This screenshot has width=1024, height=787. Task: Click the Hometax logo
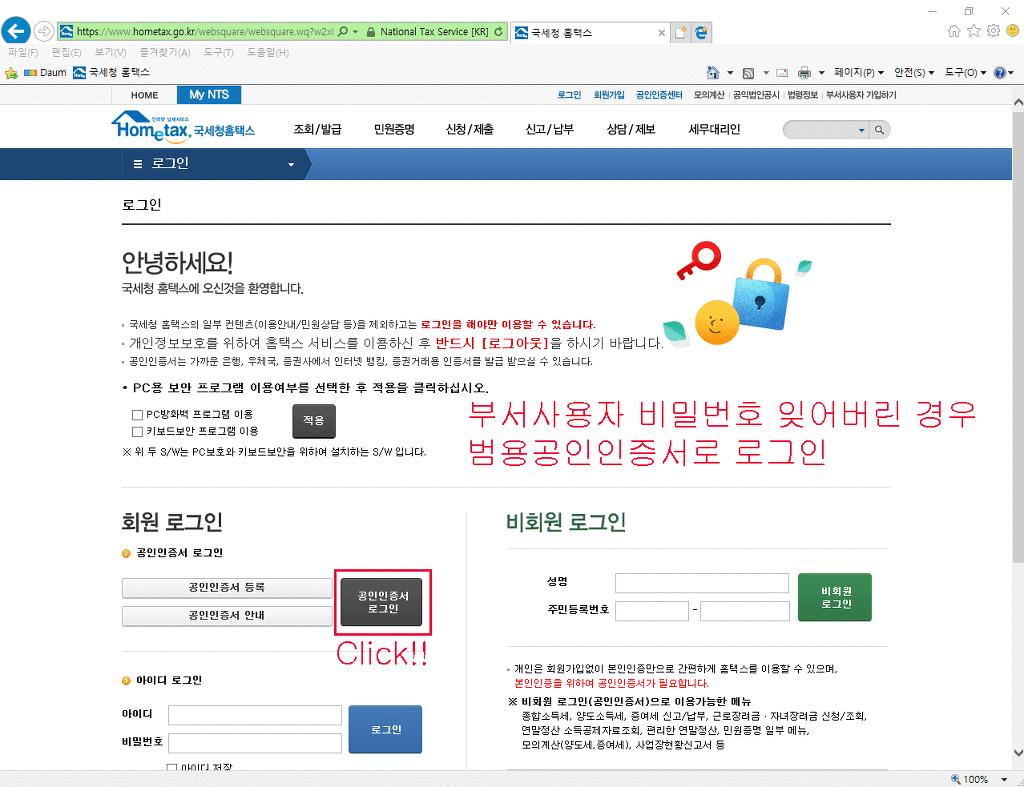[x=183, y=126]
